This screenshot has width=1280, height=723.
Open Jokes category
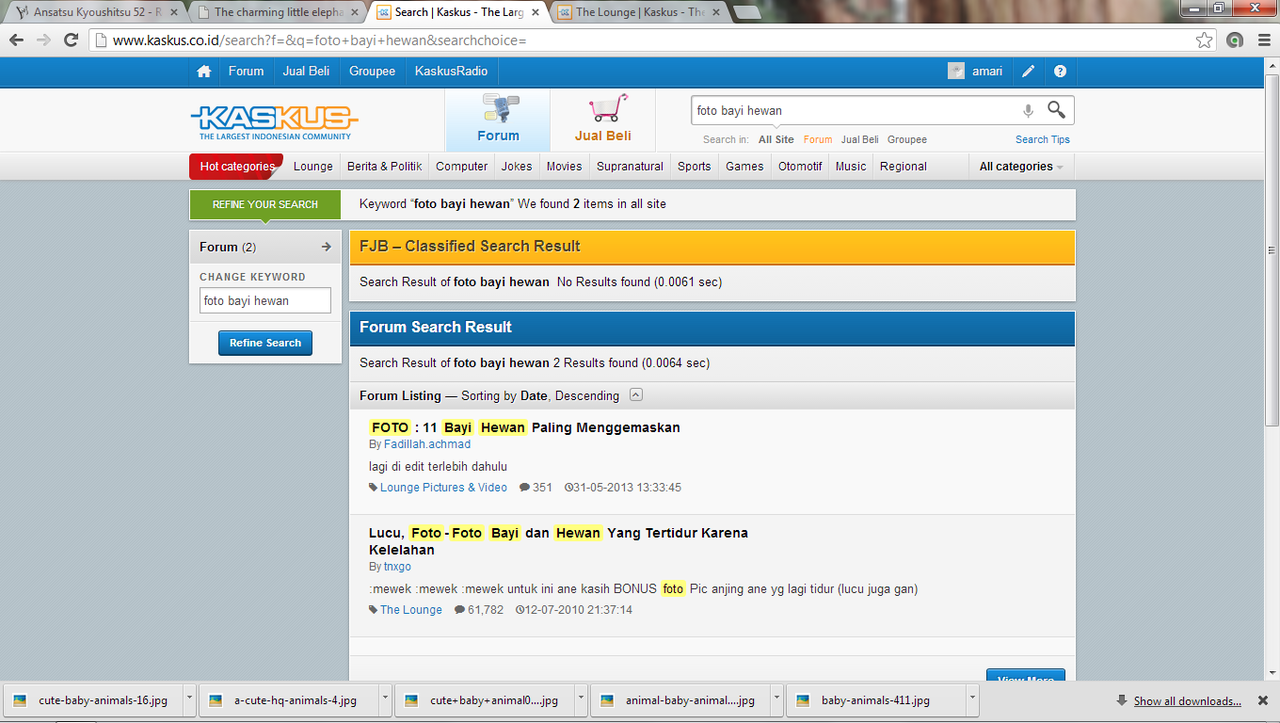(x=517, y=166)
